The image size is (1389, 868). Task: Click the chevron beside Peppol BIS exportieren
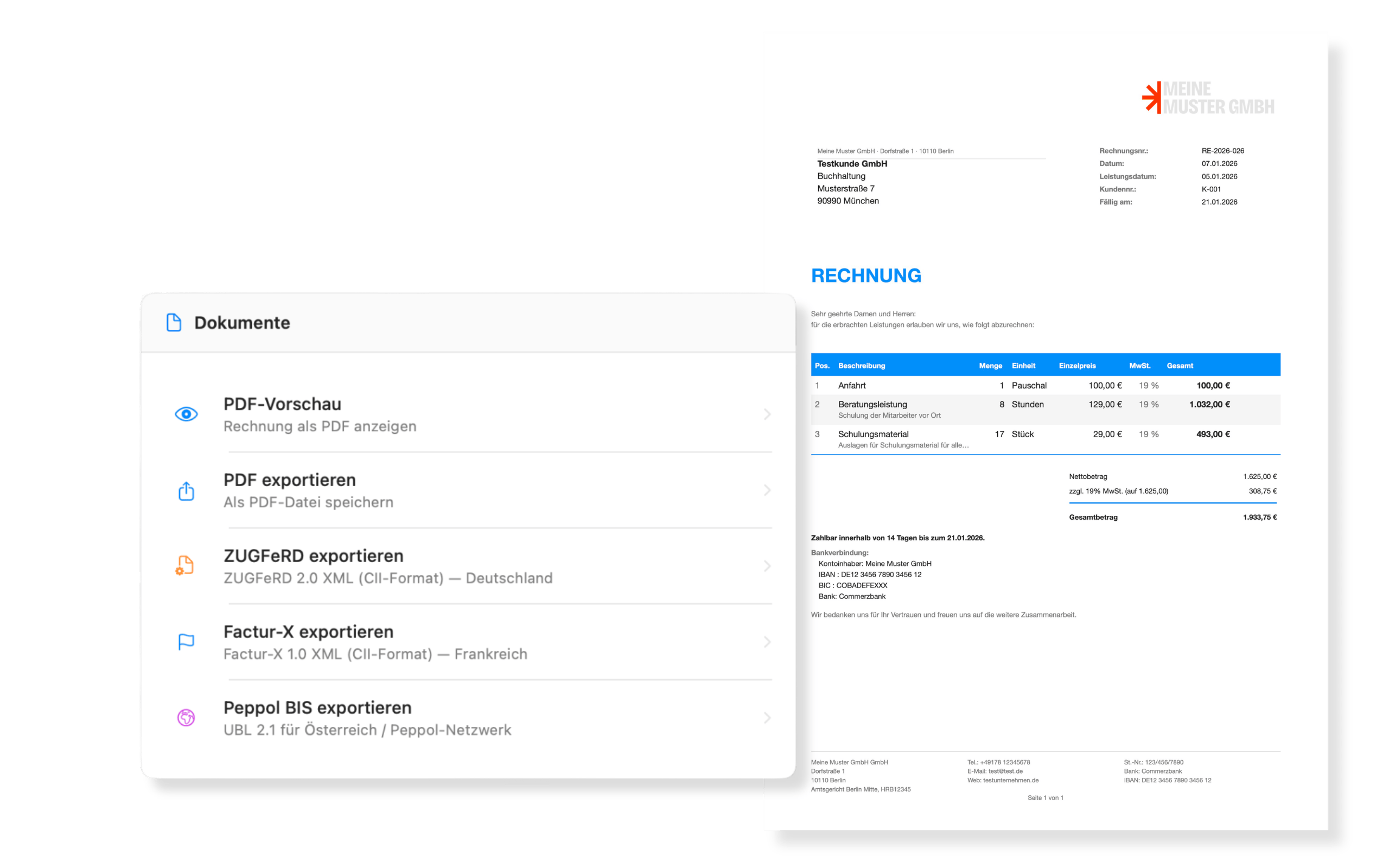pos(768,718)
